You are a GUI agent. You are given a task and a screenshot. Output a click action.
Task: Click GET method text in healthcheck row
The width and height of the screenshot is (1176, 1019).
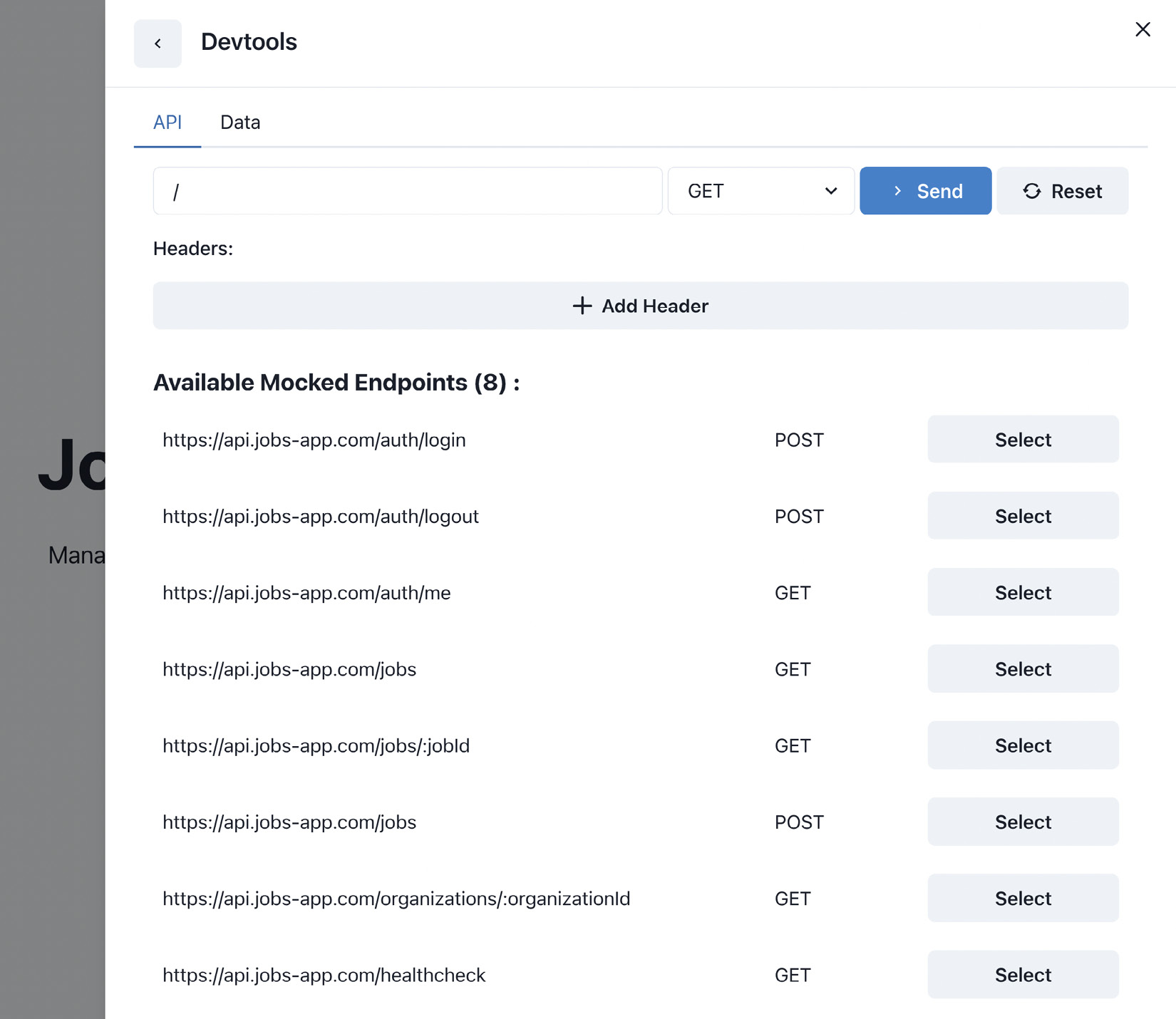tap(793, 976)
